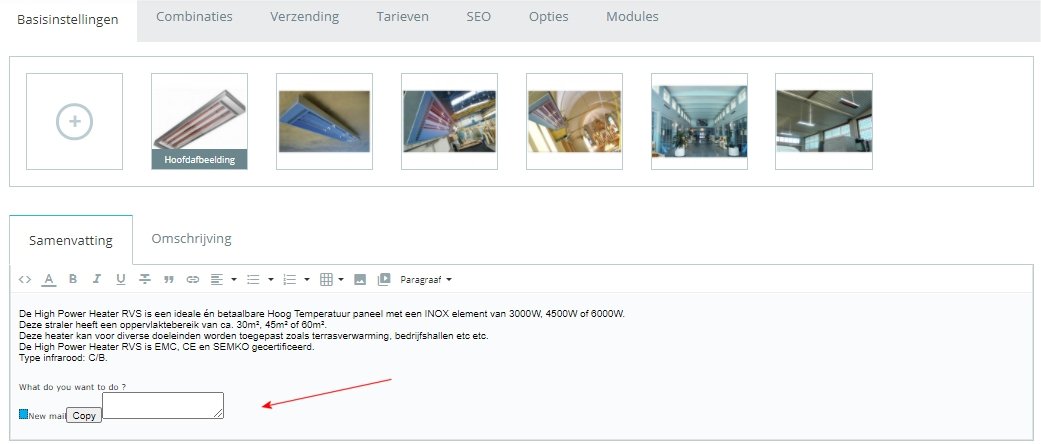
Task: Select the blue ceiling heater thumbnail
Action: pos(325,121)
